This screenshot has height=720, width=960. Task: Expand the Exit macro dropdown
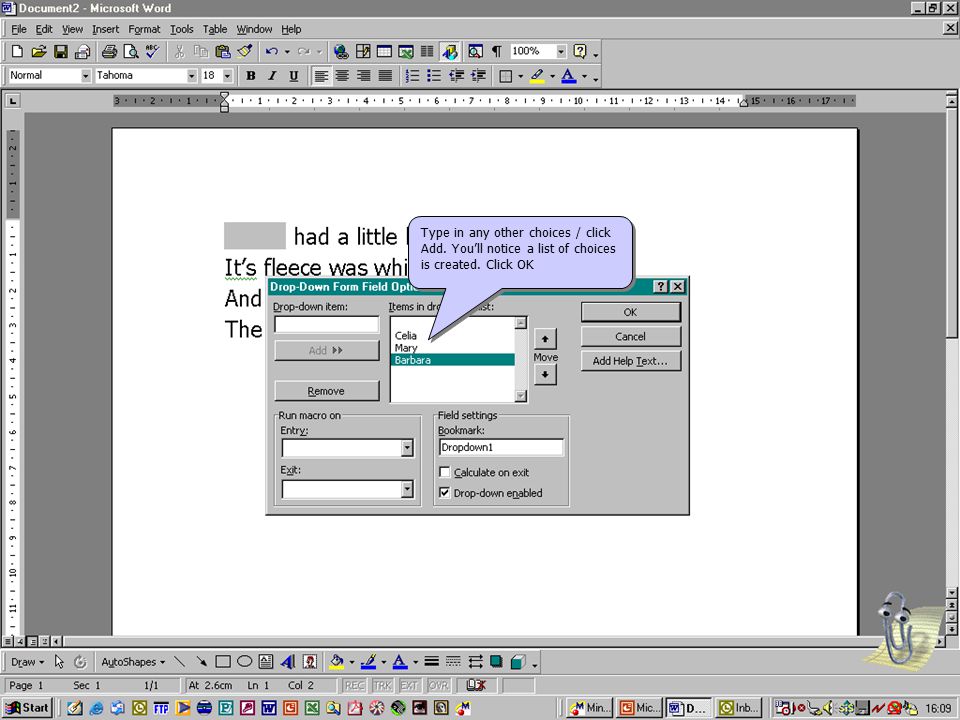click(x=407, y=489)
